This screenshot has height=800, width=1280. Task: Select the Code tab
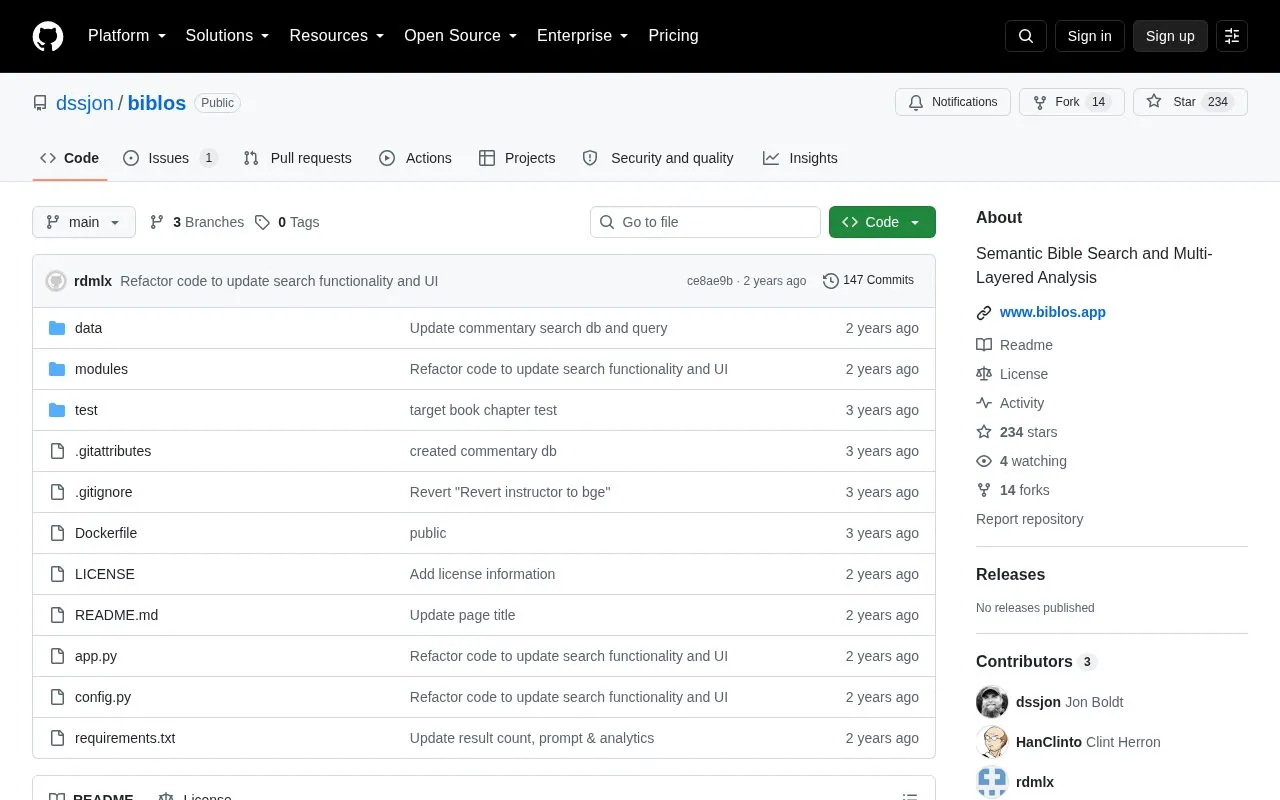click(70, 158)
